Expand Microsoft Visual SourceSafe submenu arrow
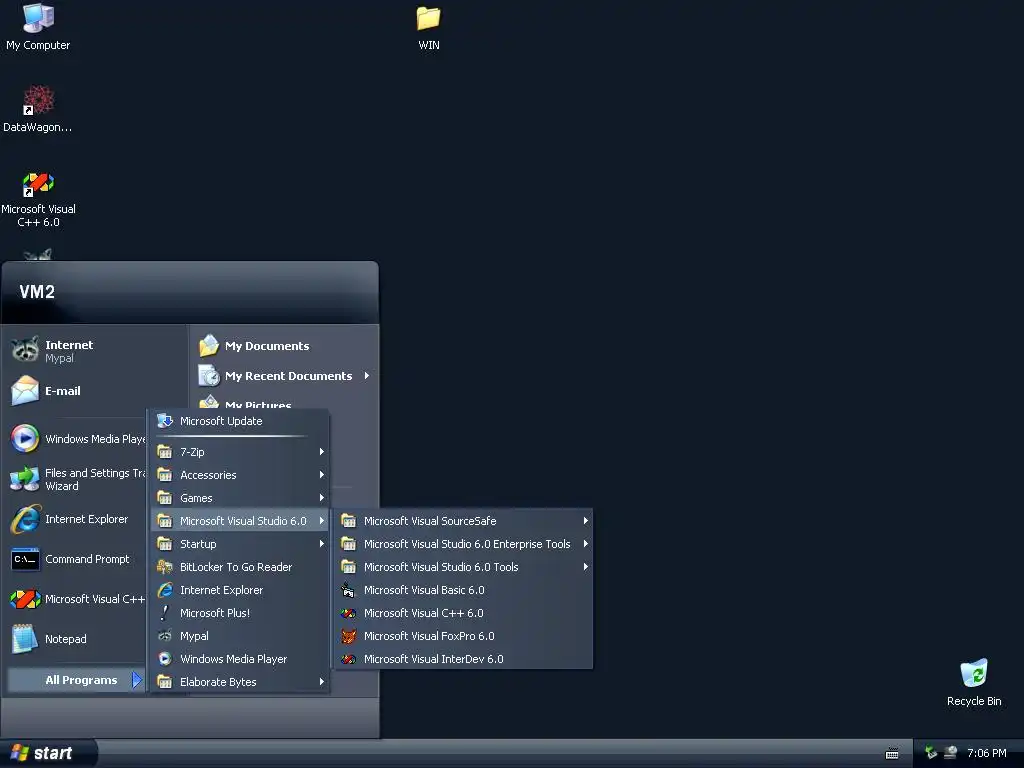Viewport: 1024px width, 768px height. pos(586,520)
